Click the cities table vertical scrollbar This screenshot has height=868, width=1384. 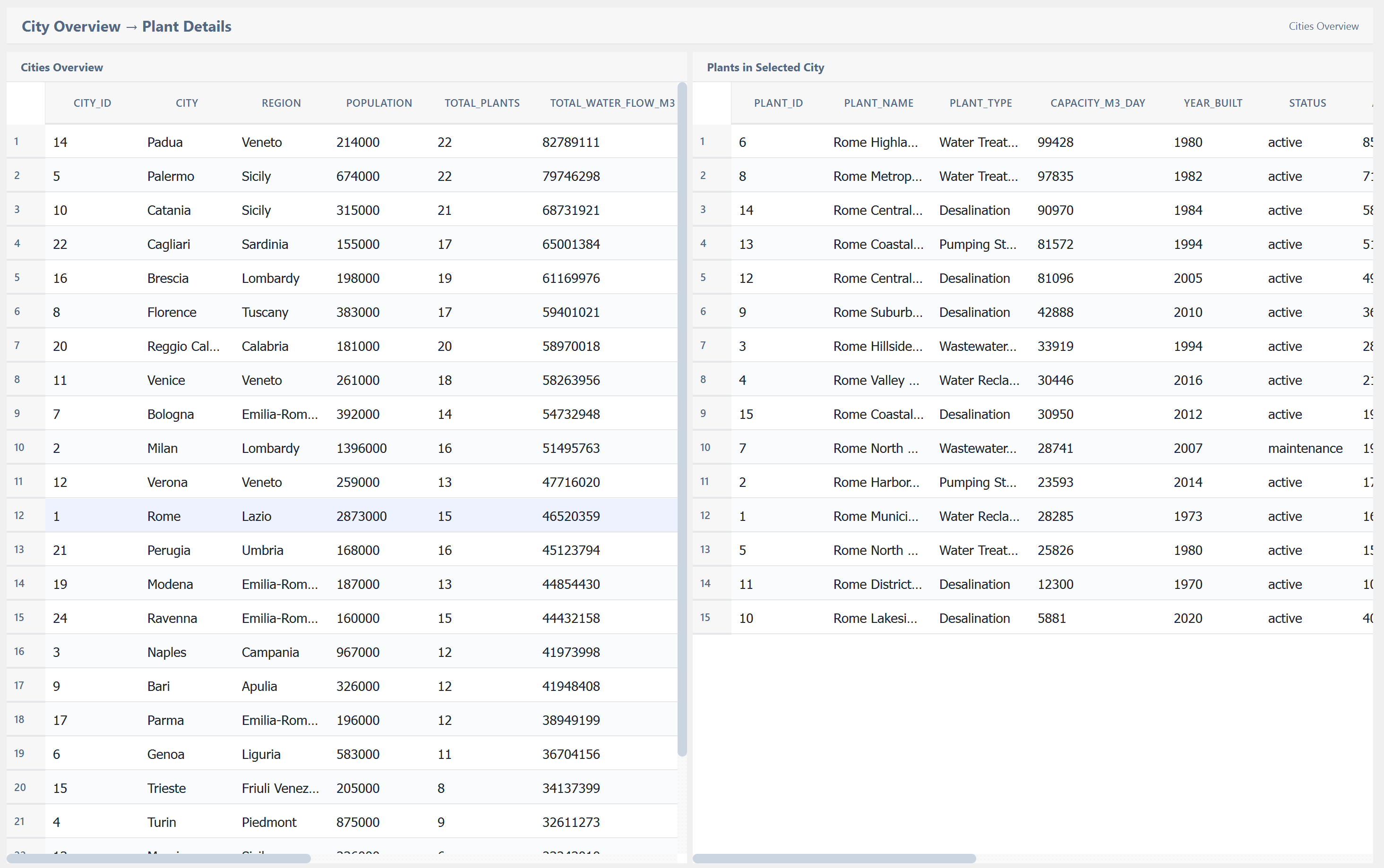pyautogui.click(x=682, y=419)
